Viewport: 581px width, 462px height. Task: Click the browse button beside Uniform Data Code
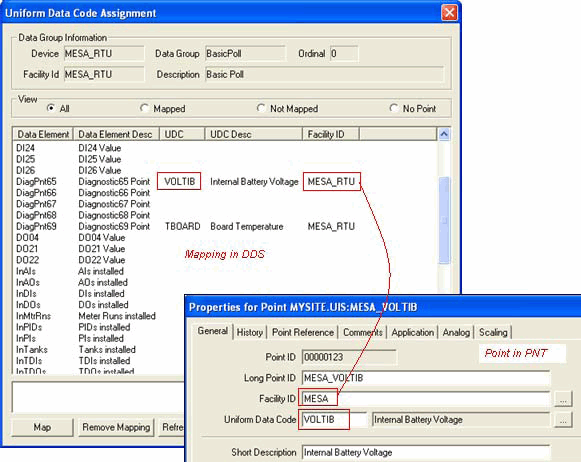coord(563,420)
